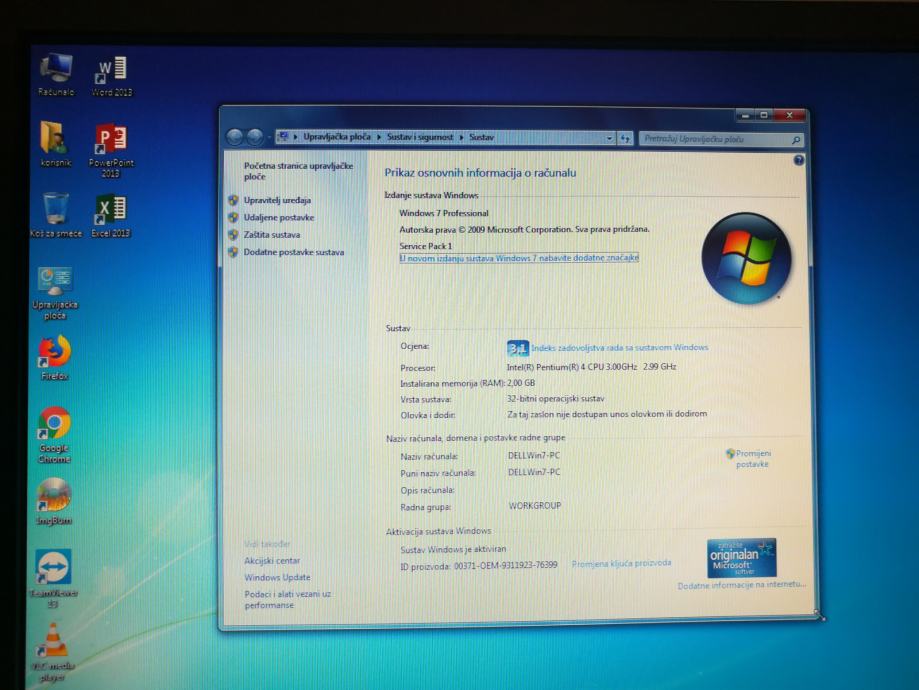Minimize the Sustav window
The height and width of the screenshot is (690, 919).
click(x=746, y=115)
